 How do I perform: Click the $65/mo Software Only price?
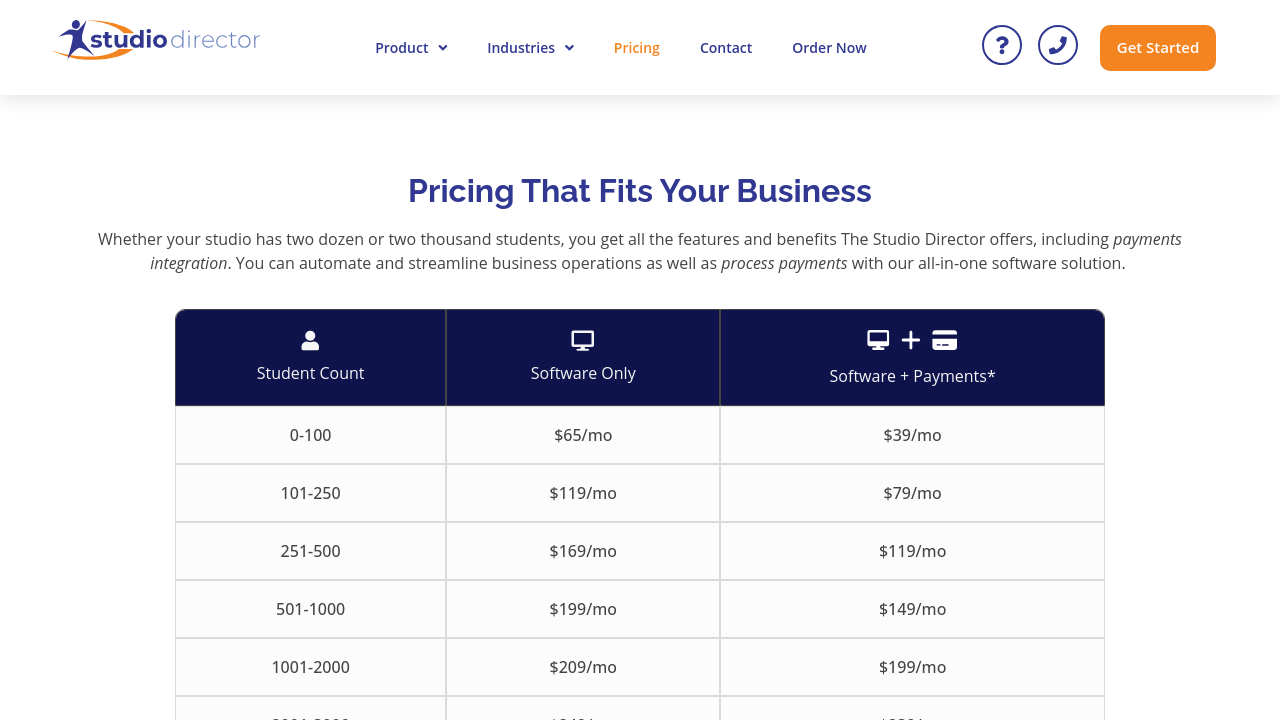pos(583,435)
